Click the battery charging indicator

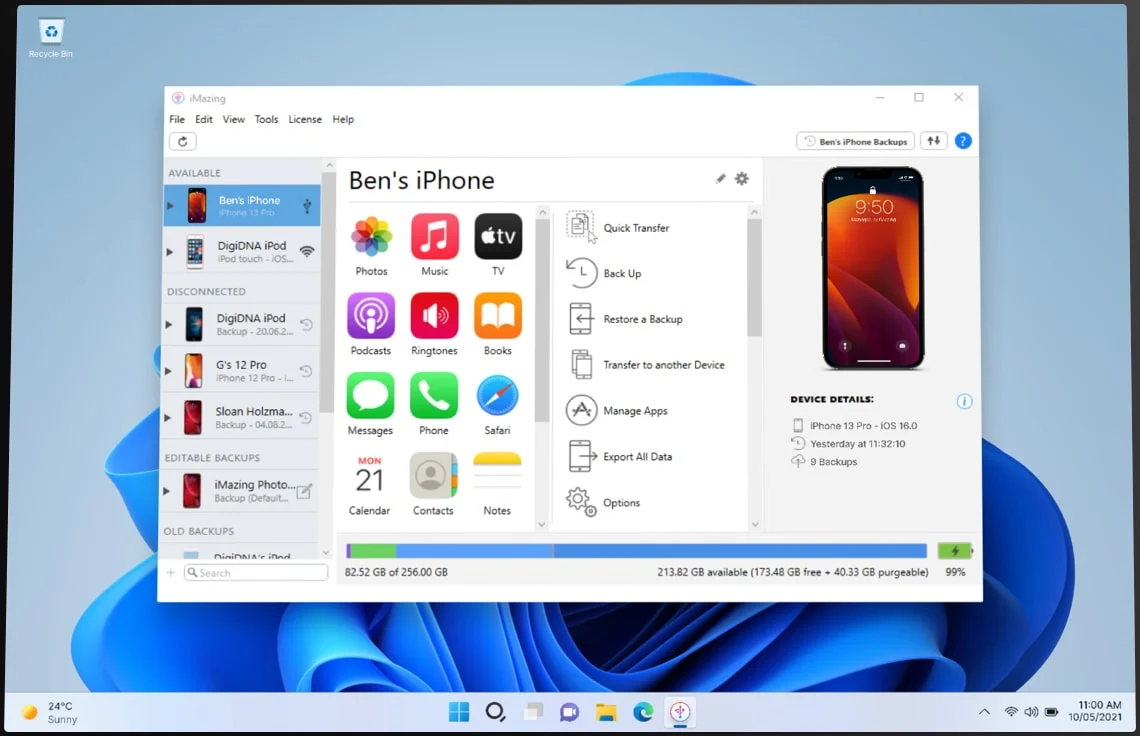click(955, 551)
